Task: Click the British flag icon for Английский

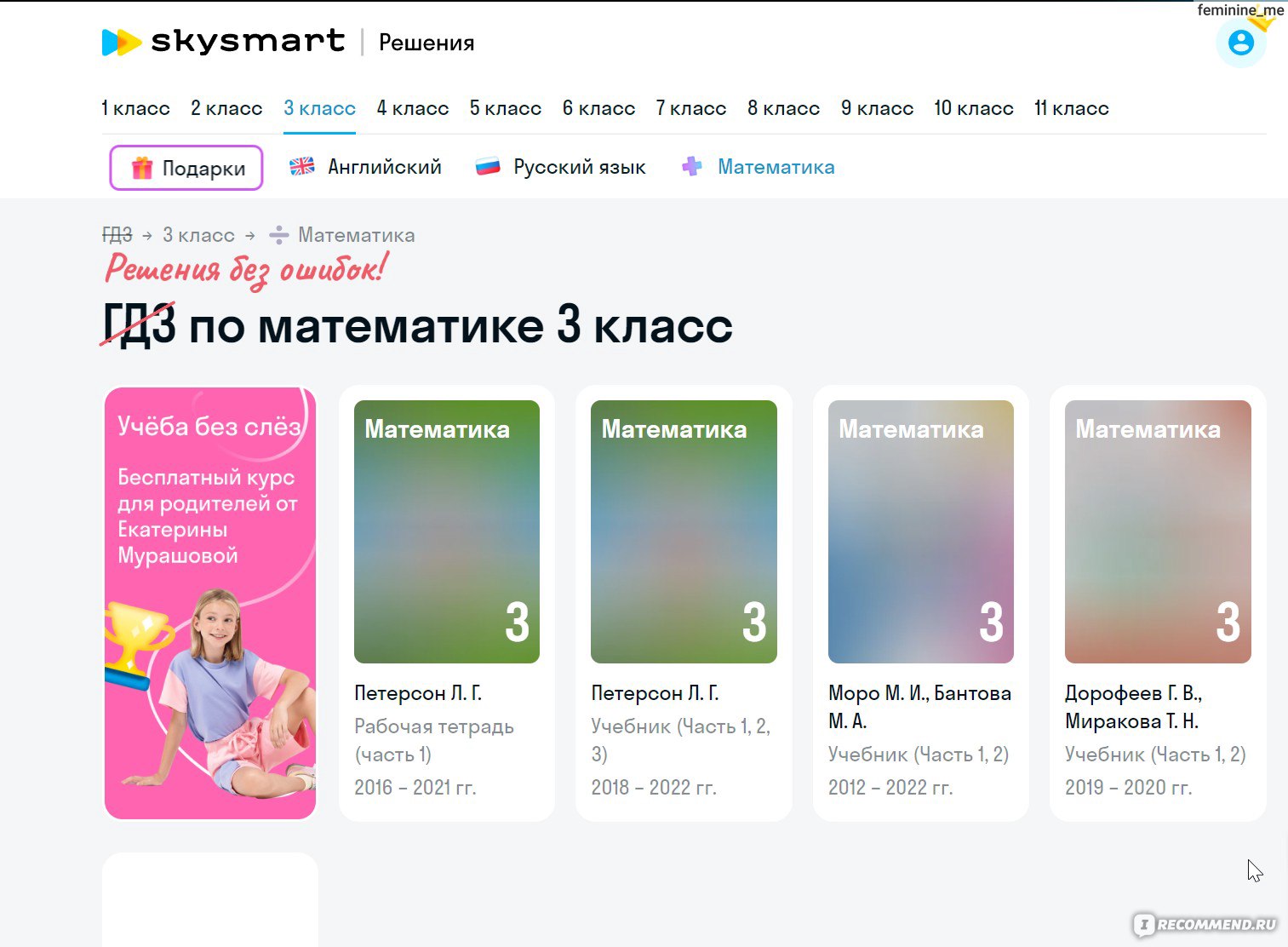Action: coord(302,166)
